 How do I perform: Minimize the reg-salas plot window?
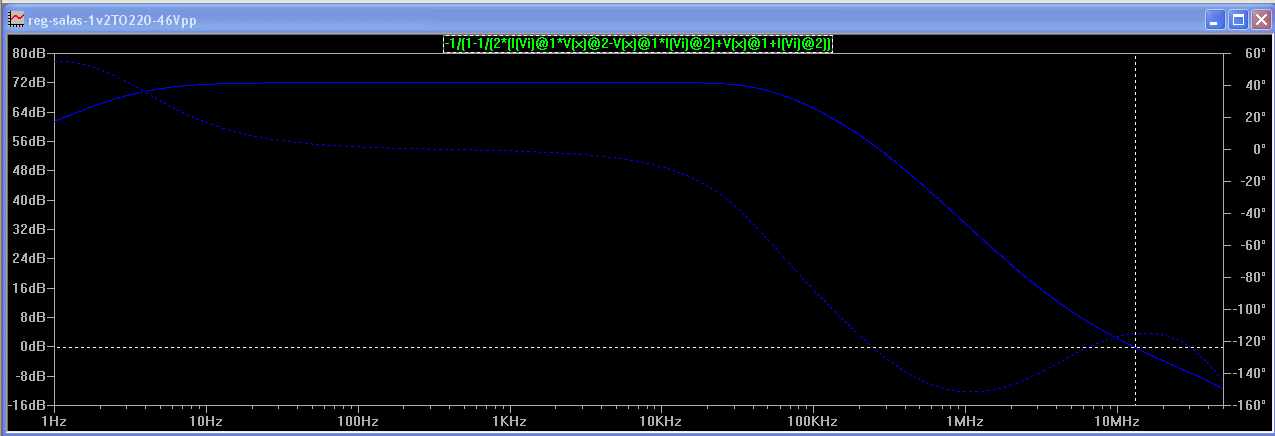[1216, 19]
